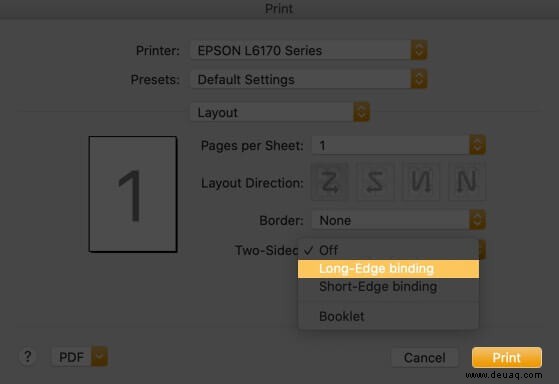Click the orange Print button
This screenshot has height=384, width=559.
pos(507,357)
